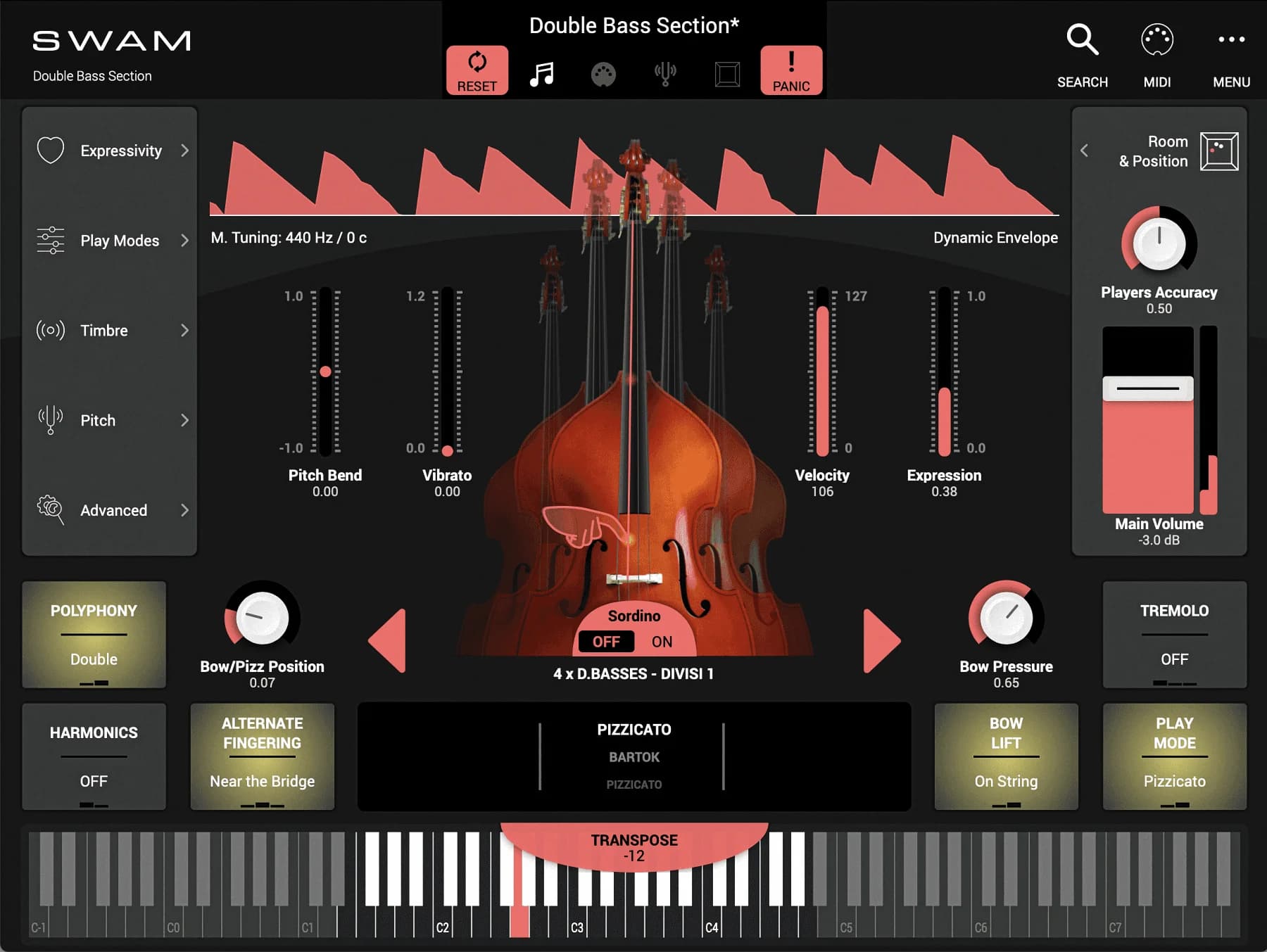Image resolution: width=1267 pixels, height=952 pixels.
Task: Click the Main Volume fader handle
Action: point(1147,388)
